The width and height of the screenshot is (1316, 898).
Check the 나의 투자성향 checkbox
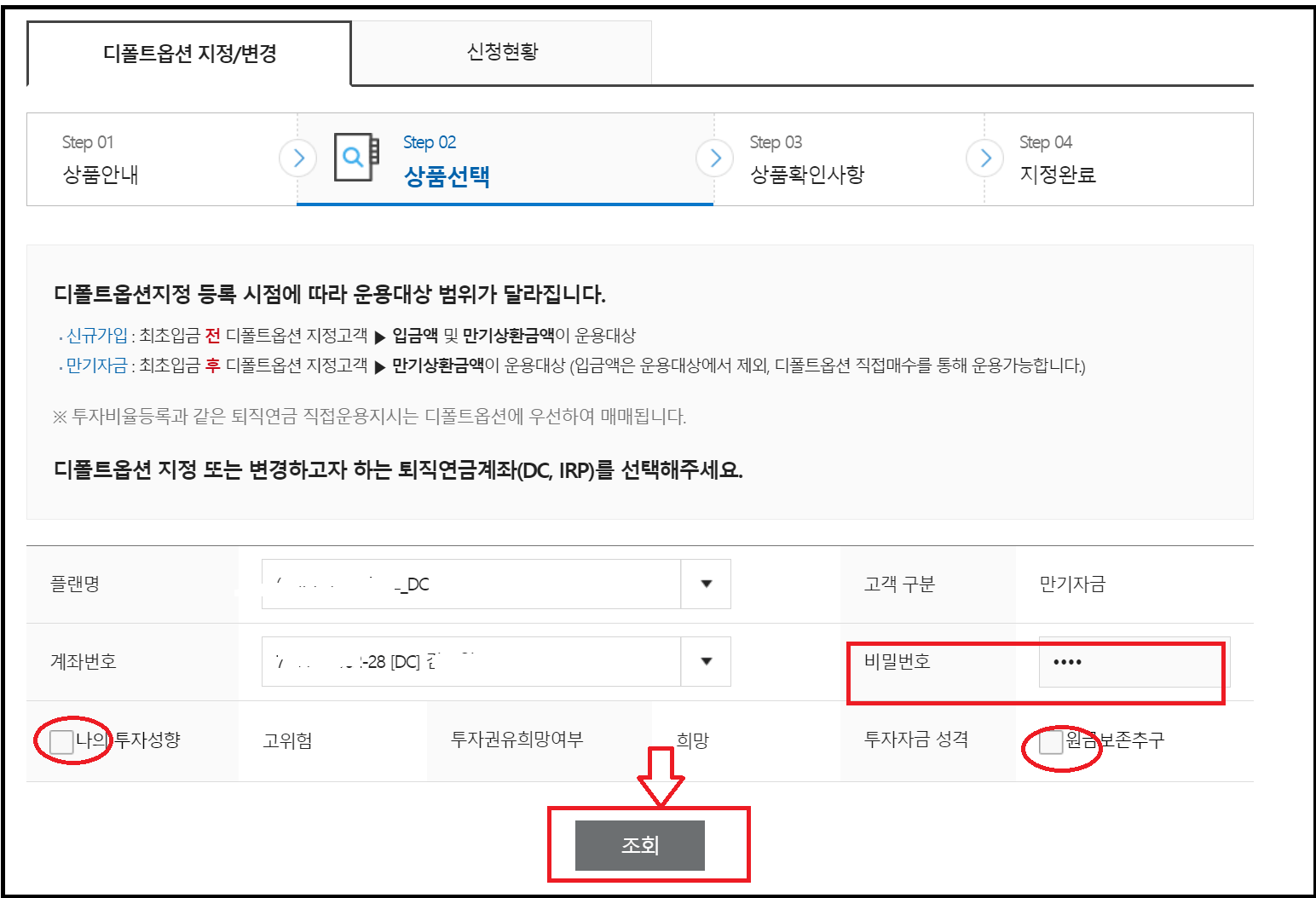click(61, 742)
